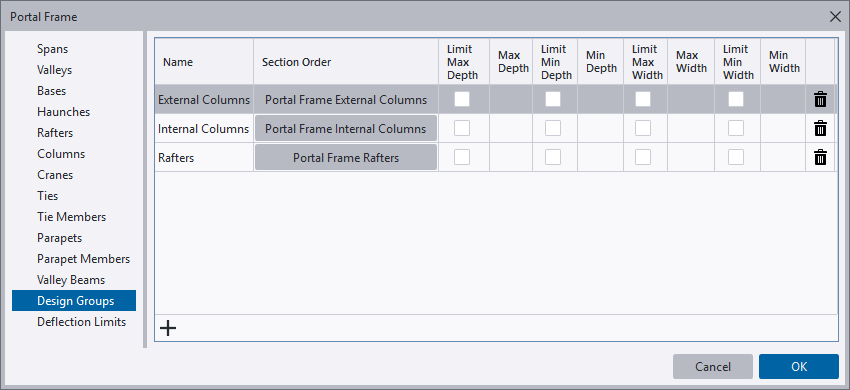Screen dimensions: 850x390
Task: Click the Max Width column header
Action: point(691,62)
